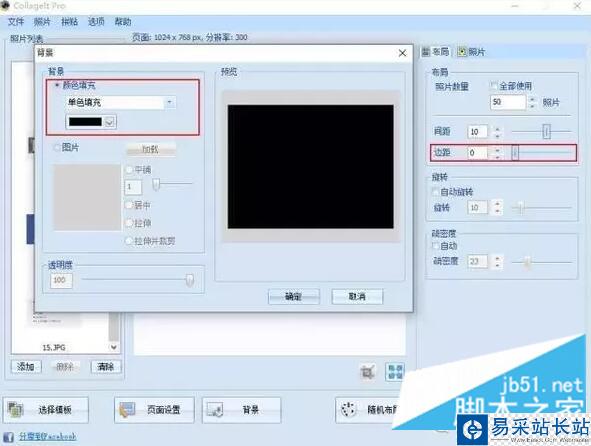Open the 分享到Facebook link

click(x=47, y=437)
